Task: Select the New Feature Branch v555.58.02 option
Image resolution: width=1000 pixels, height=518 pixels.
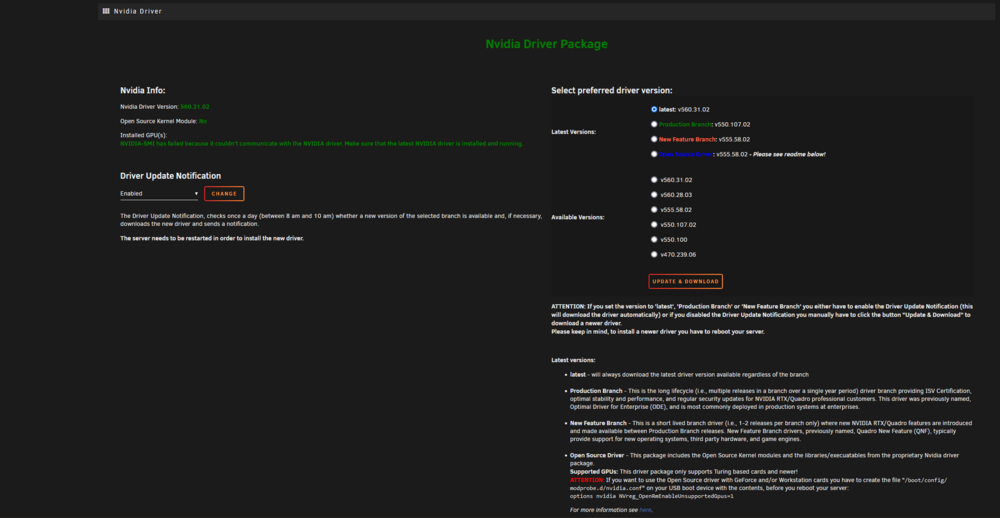Action: point(654,139)
